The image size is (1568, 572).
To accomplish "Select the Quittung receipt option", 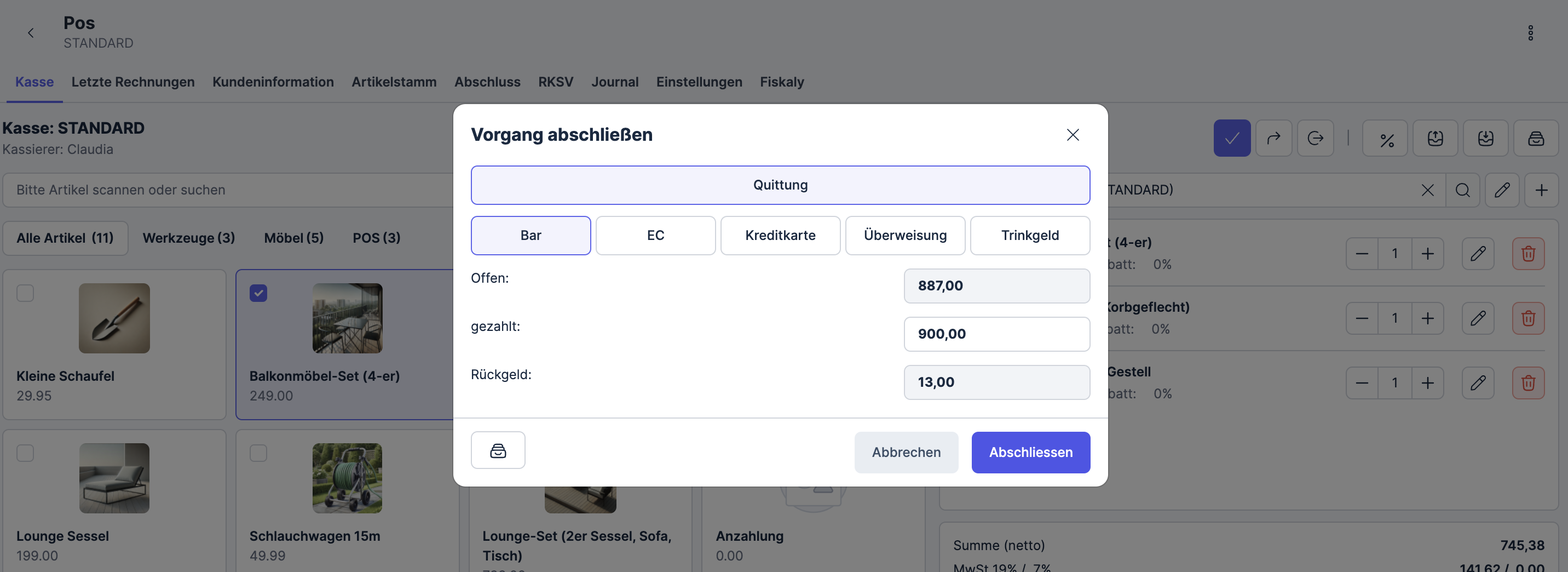I will [x=780, y=185].
